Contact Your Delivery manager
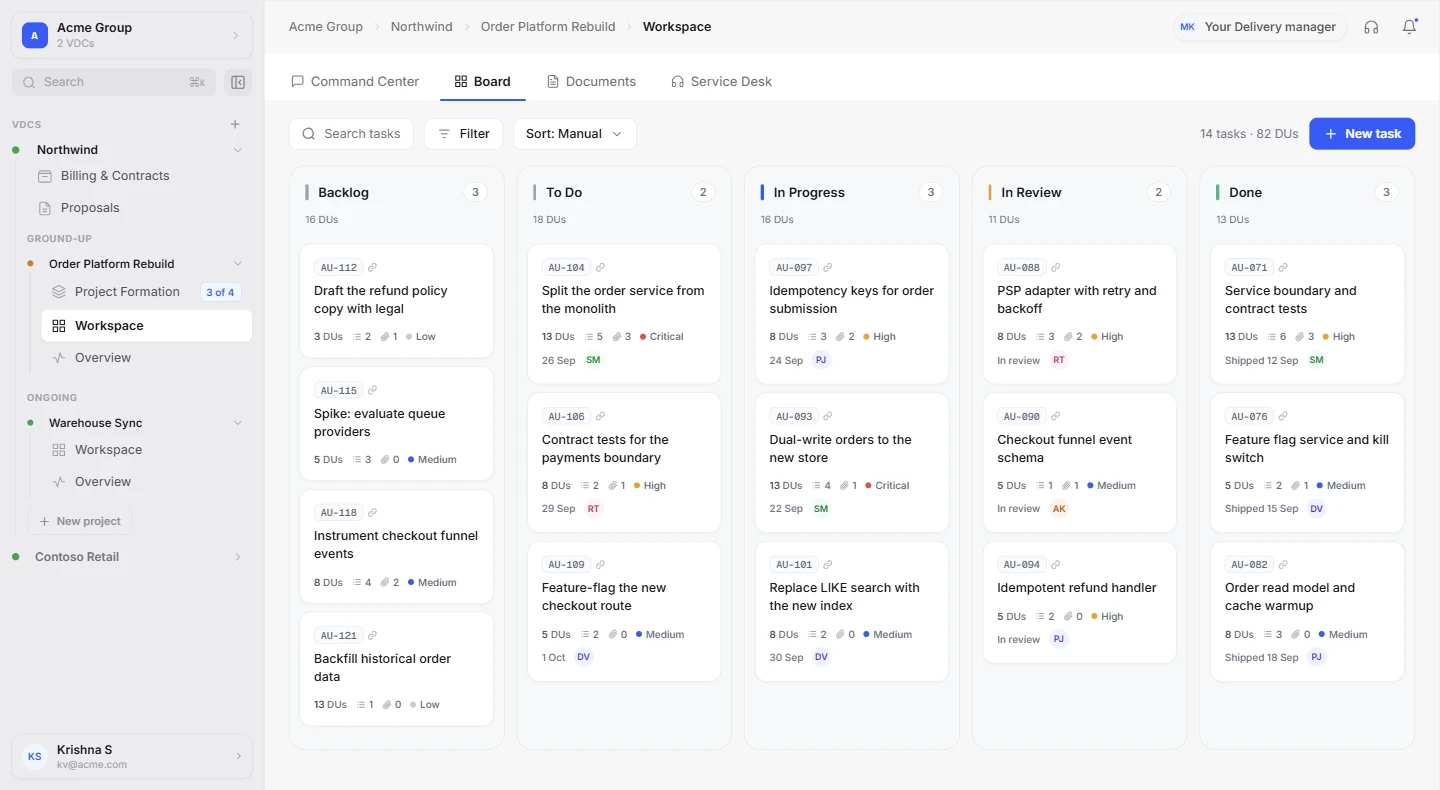The height and width of the screenshot is (790, 1440). (x=1260, y=27)
